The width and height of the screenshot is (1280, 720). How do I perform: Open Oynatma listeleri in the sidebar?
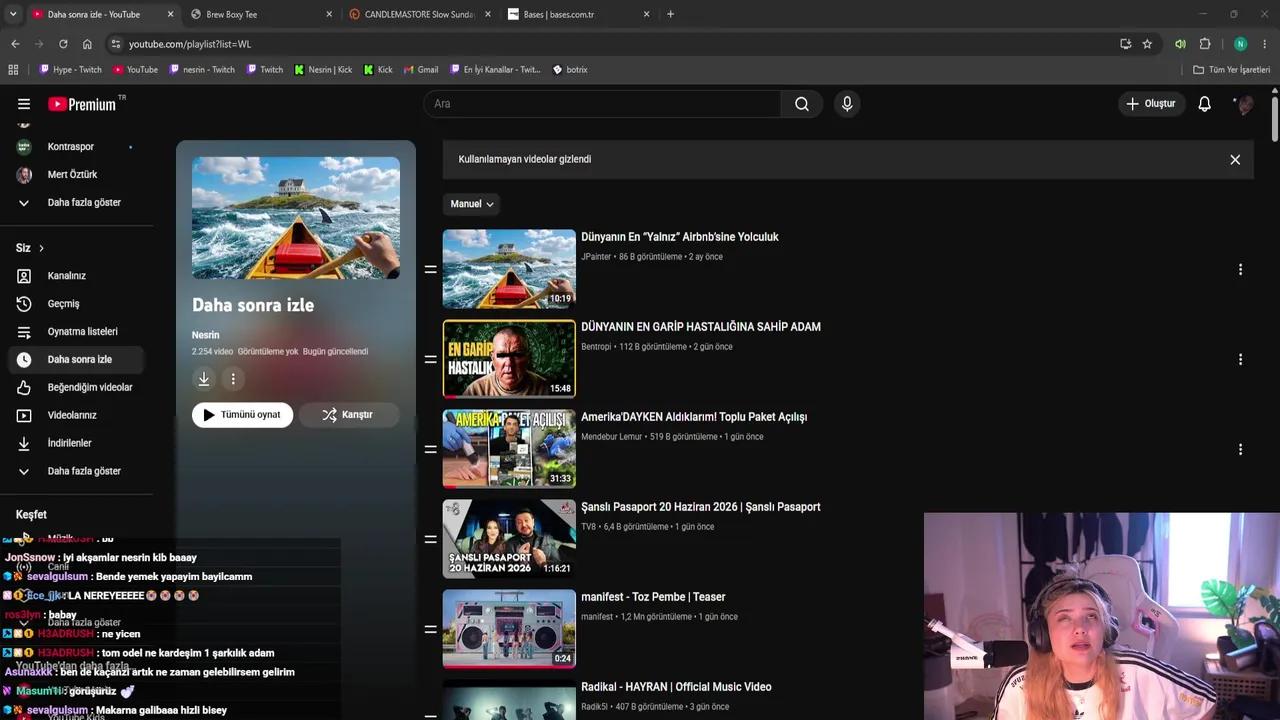(75, 332)
